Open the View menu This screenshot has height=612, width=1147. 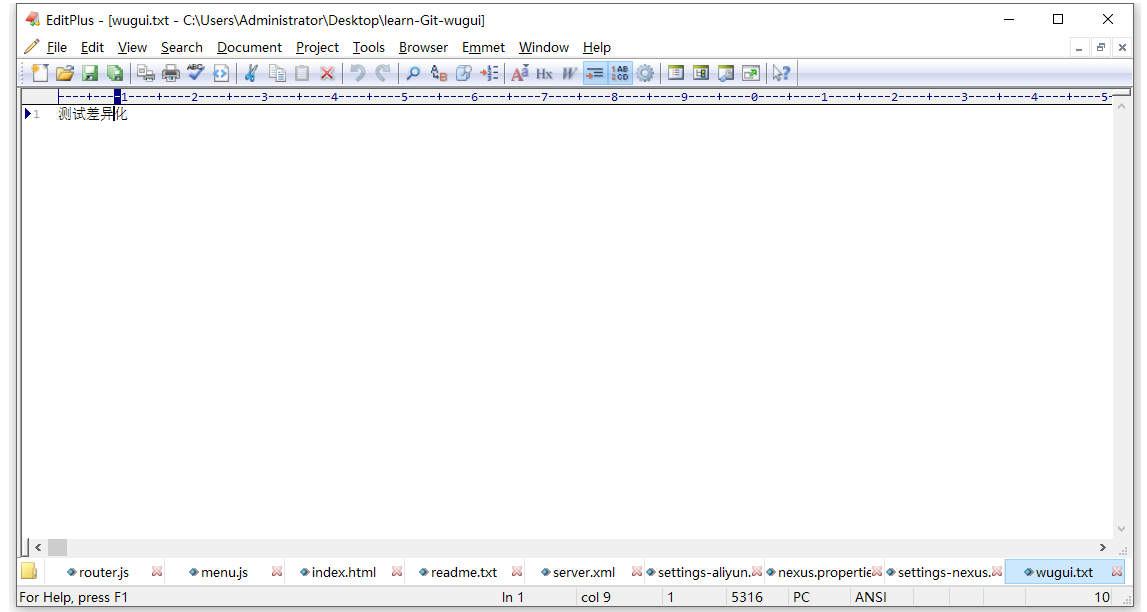(132, 48)
